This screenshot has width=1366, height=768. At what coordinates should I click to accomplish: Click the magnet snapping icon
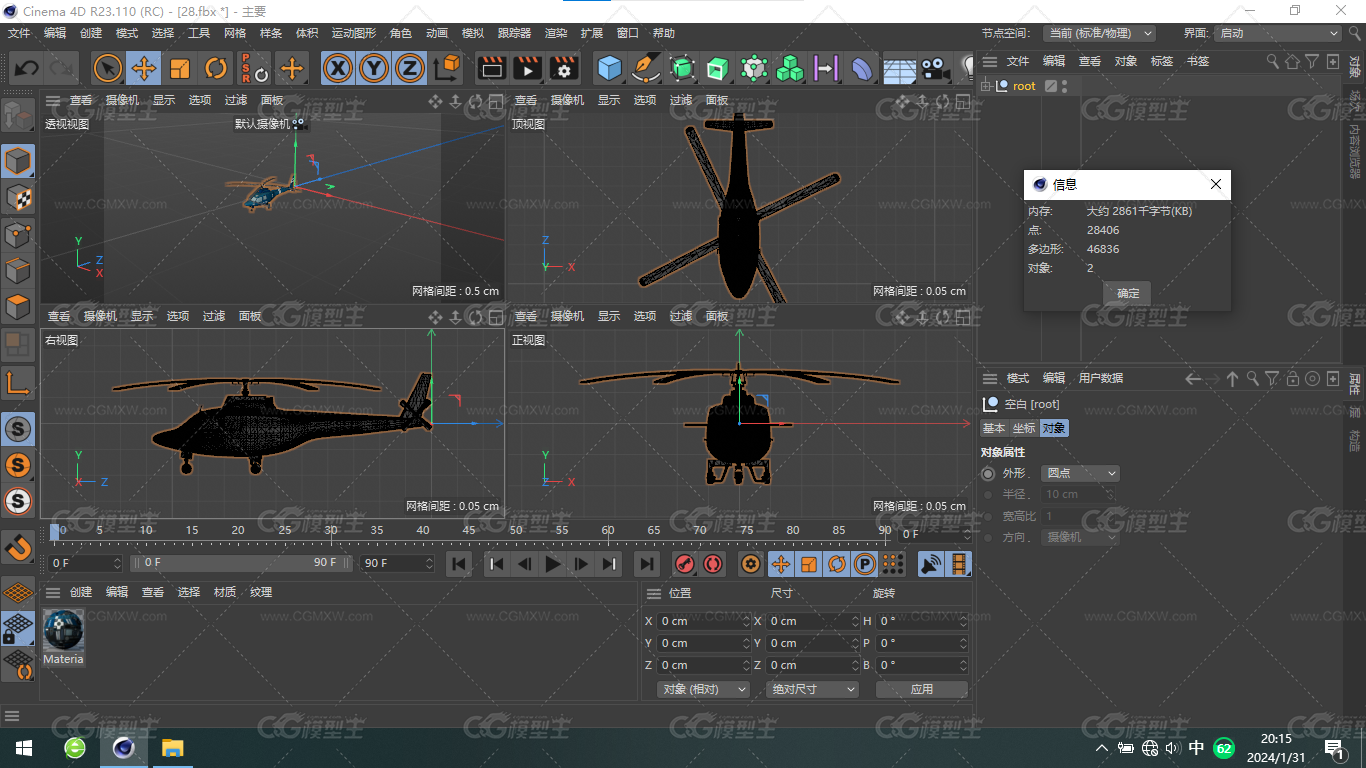pos(18,546)
